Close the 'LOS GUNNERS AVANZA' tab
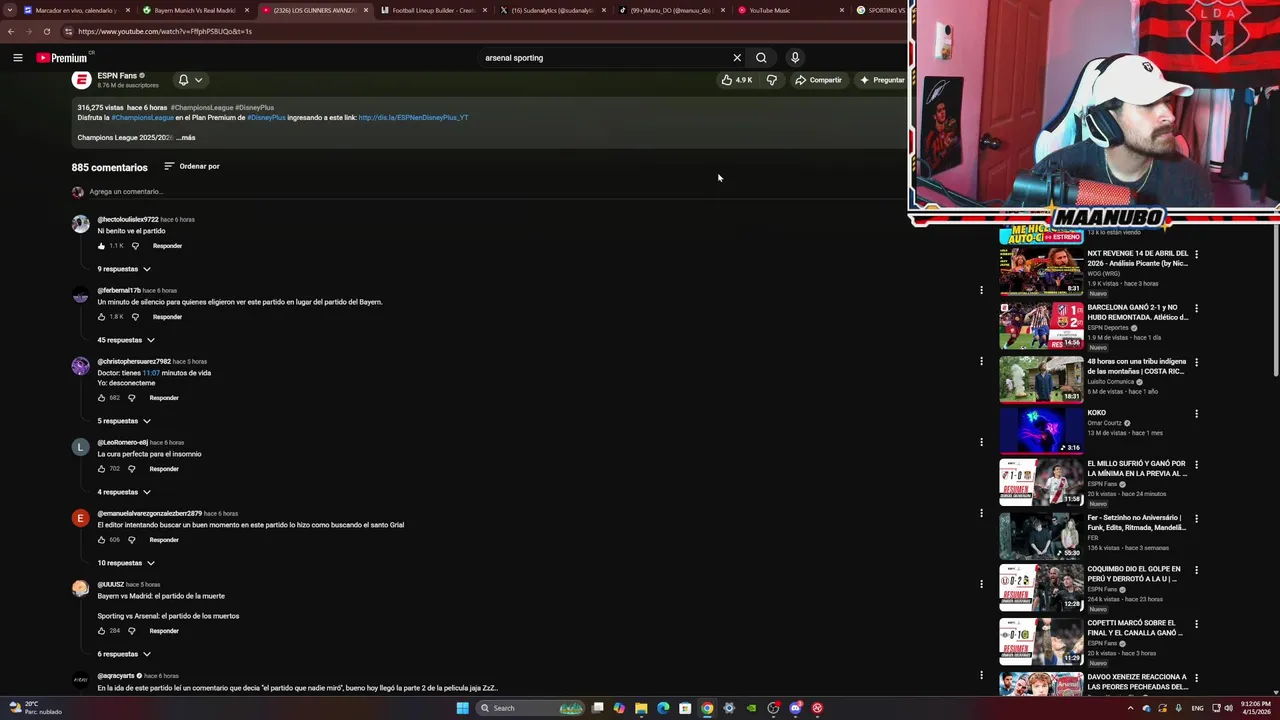 pyautogui.click(x=365, y=10)
